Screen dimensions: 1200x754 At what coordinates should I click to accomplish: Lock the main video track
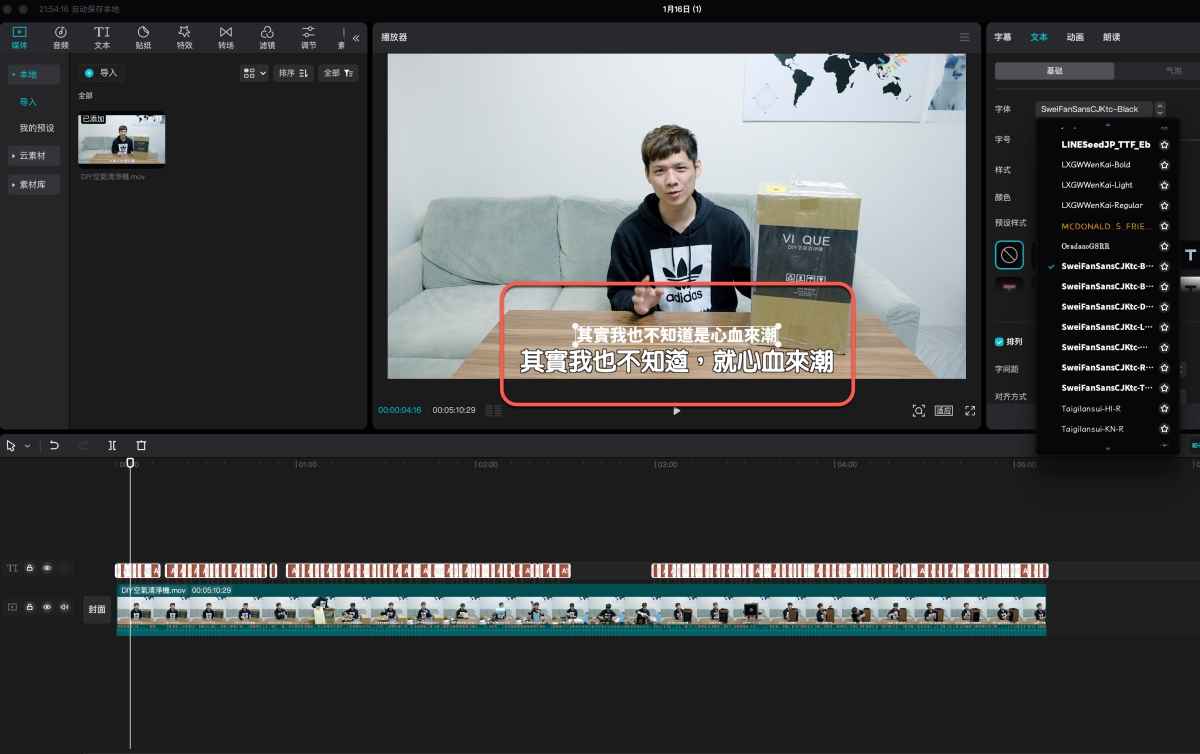(x=30, y=607)
